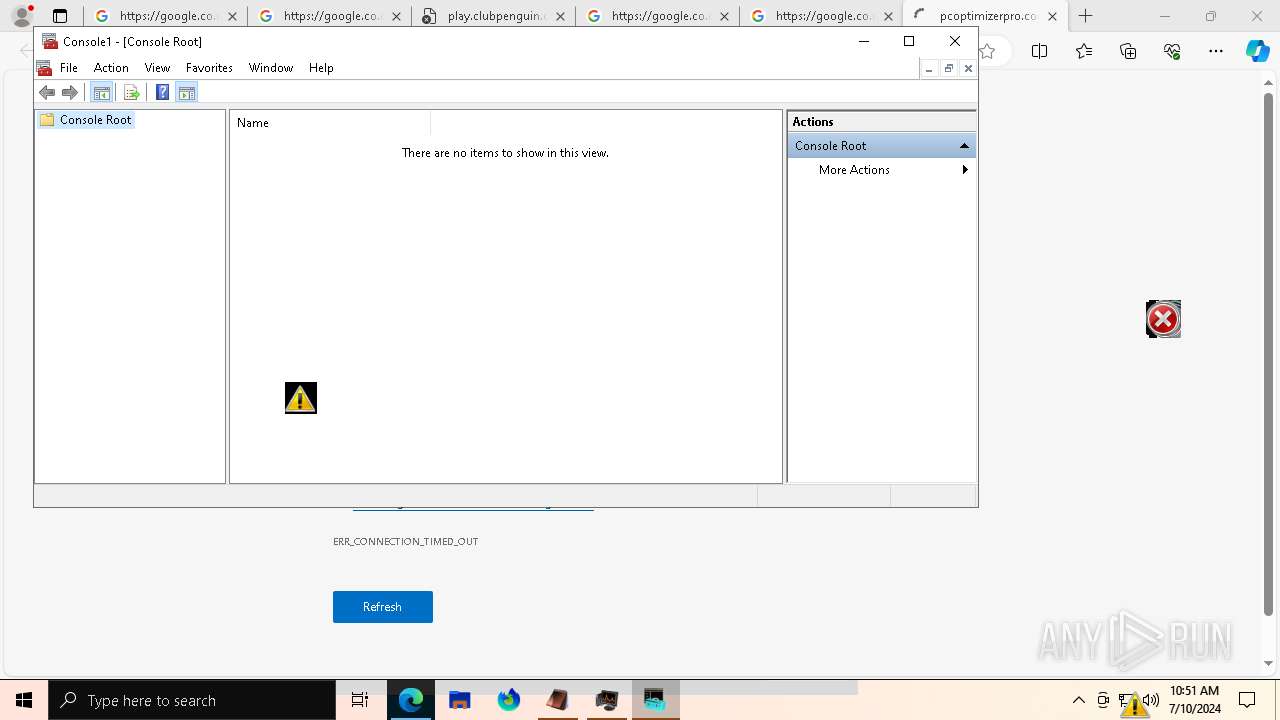Open Microsoft Edge from the taskbar
Screen dimensions: 1280x720
click(411, 700)
